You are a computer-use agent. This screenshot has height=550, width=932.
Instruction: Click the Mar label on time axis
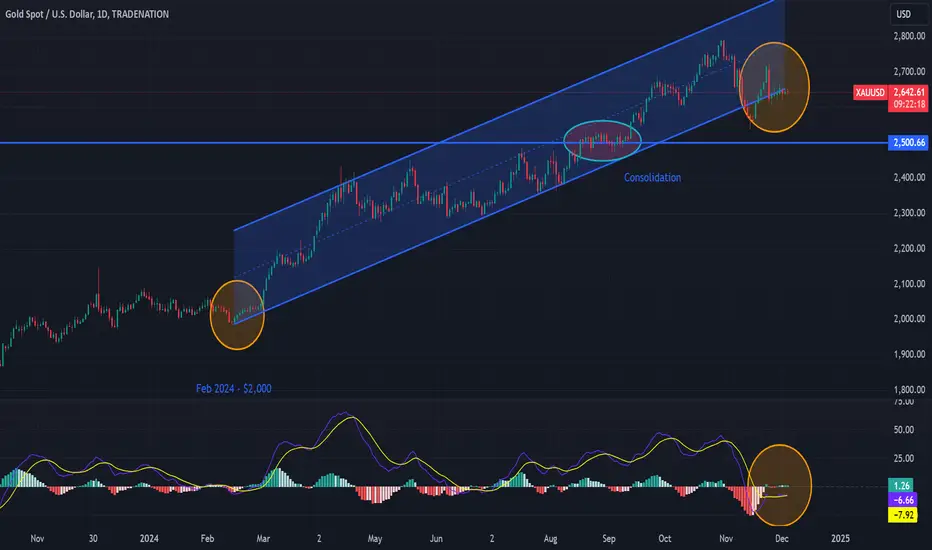263,538
